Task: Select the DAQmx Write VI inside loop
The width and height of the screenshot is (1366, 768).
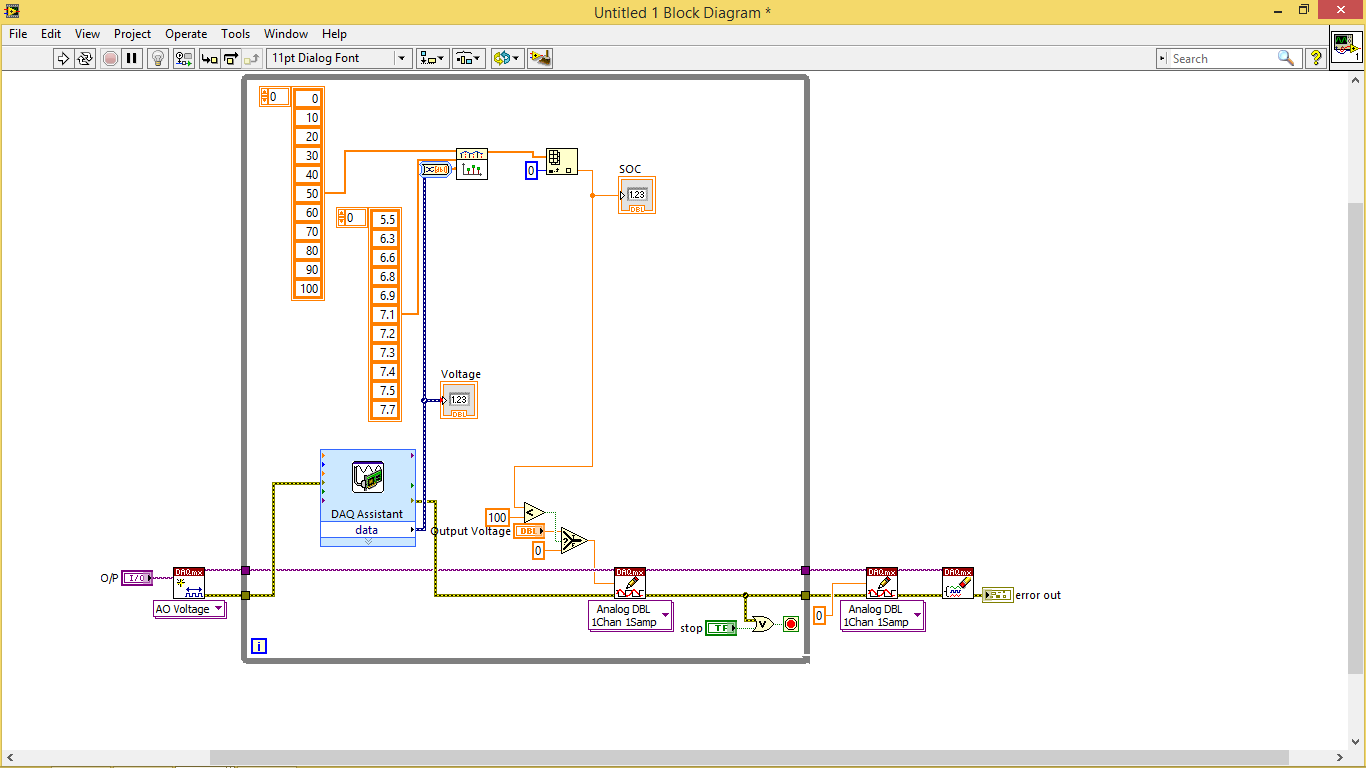Action: pos(630,583)
